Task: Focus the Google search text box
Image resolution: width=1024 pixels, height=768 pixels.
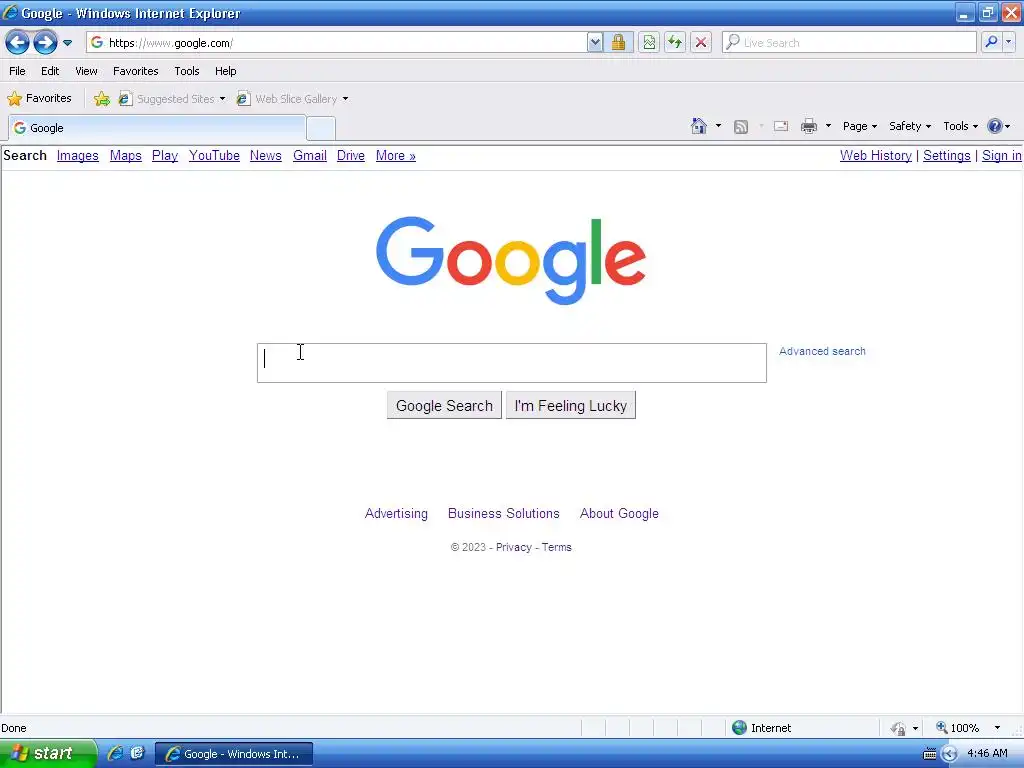Action: click(511, 363)
